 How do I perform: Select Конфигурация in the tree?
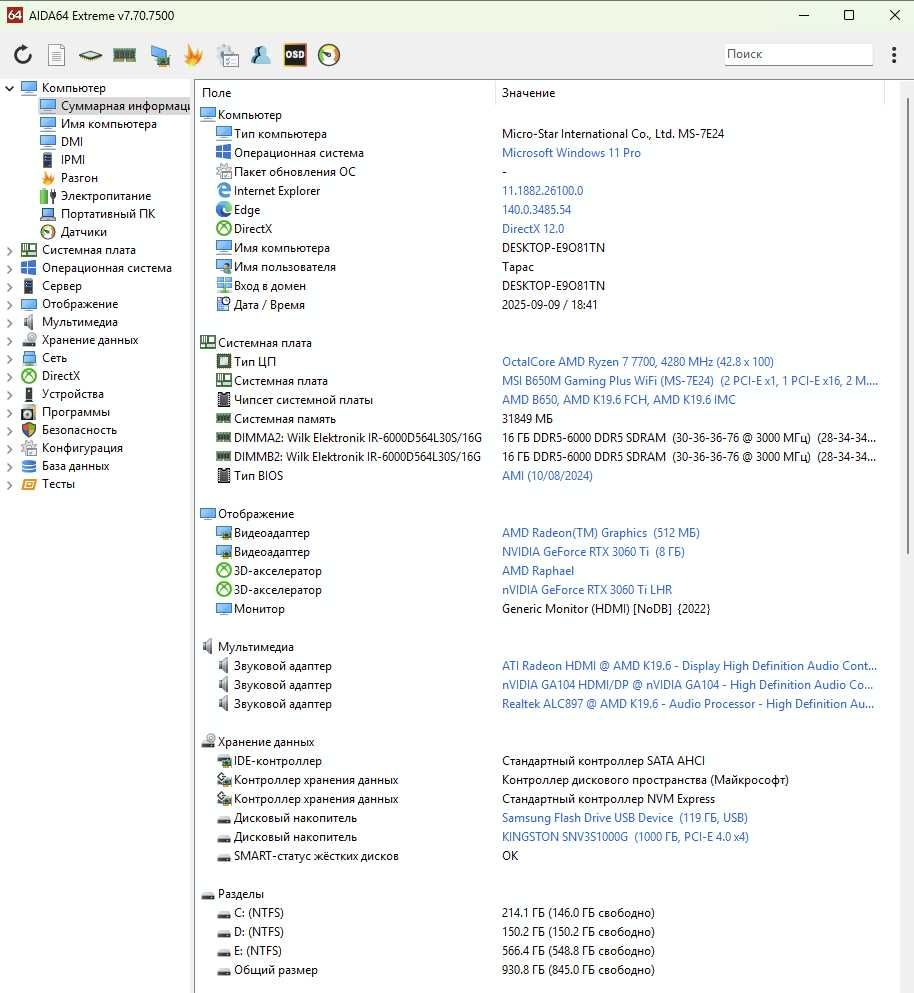pos(82,448)
